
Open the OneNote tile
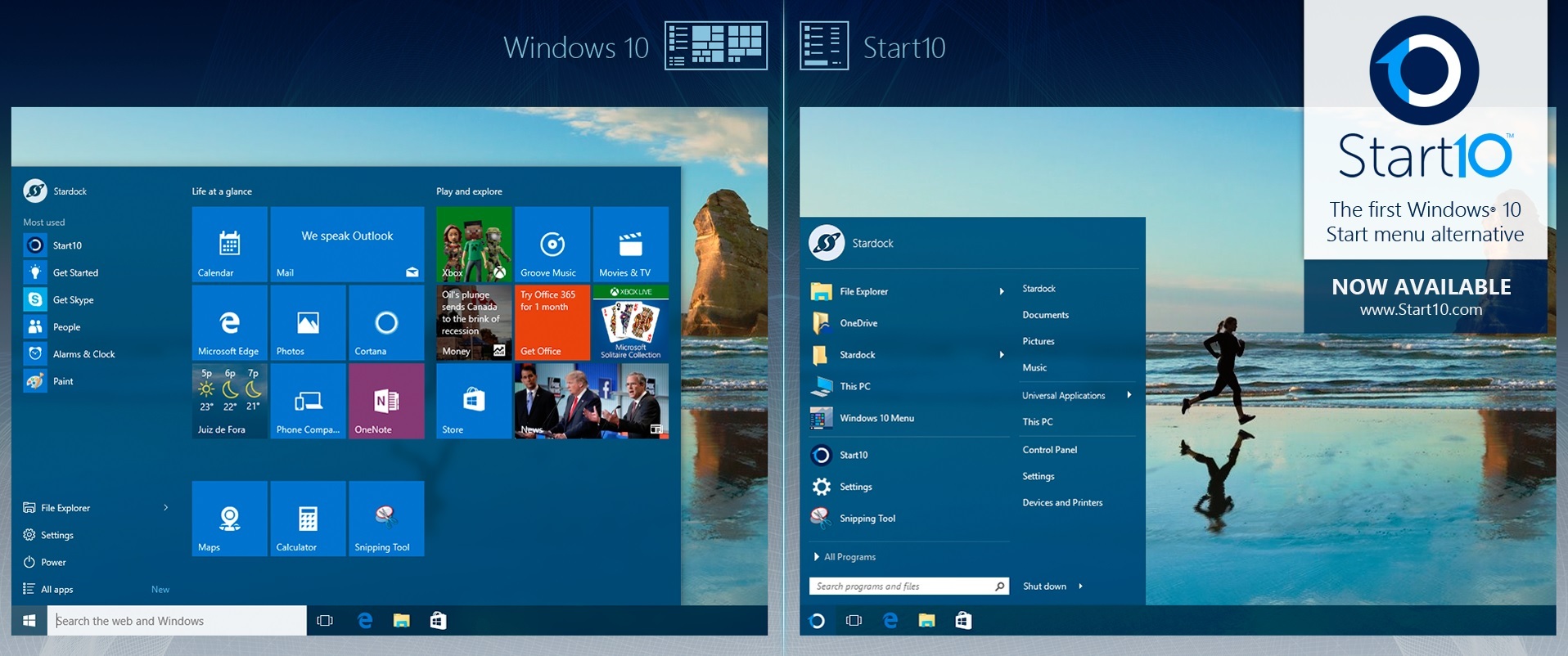(x=386, y=401)
